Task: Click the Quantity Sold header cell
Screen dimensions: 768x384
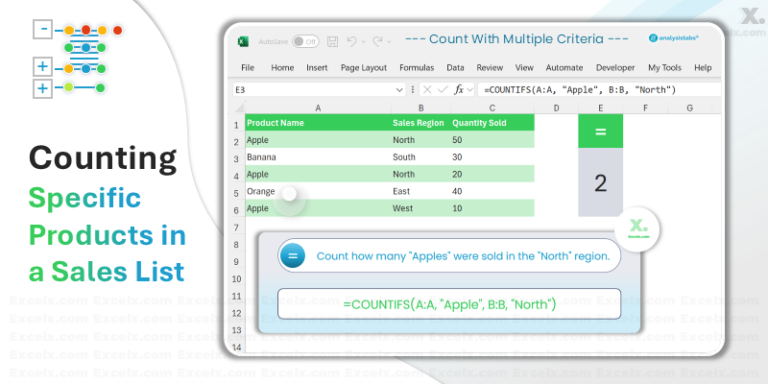Action: click(492, 122)
